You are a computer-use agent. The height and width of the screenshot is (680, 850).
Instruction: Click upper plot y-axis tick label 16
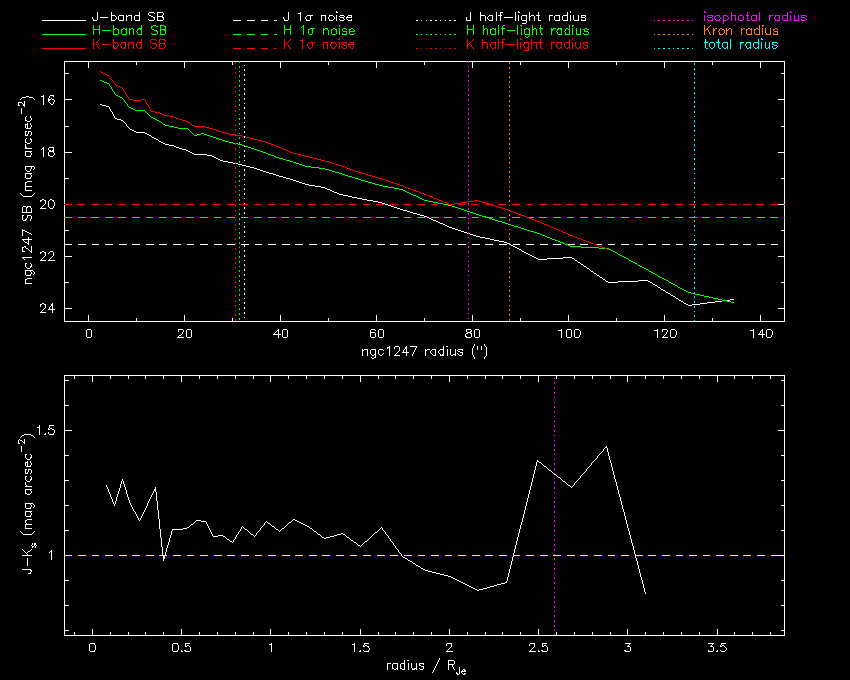tap(48, 100)
